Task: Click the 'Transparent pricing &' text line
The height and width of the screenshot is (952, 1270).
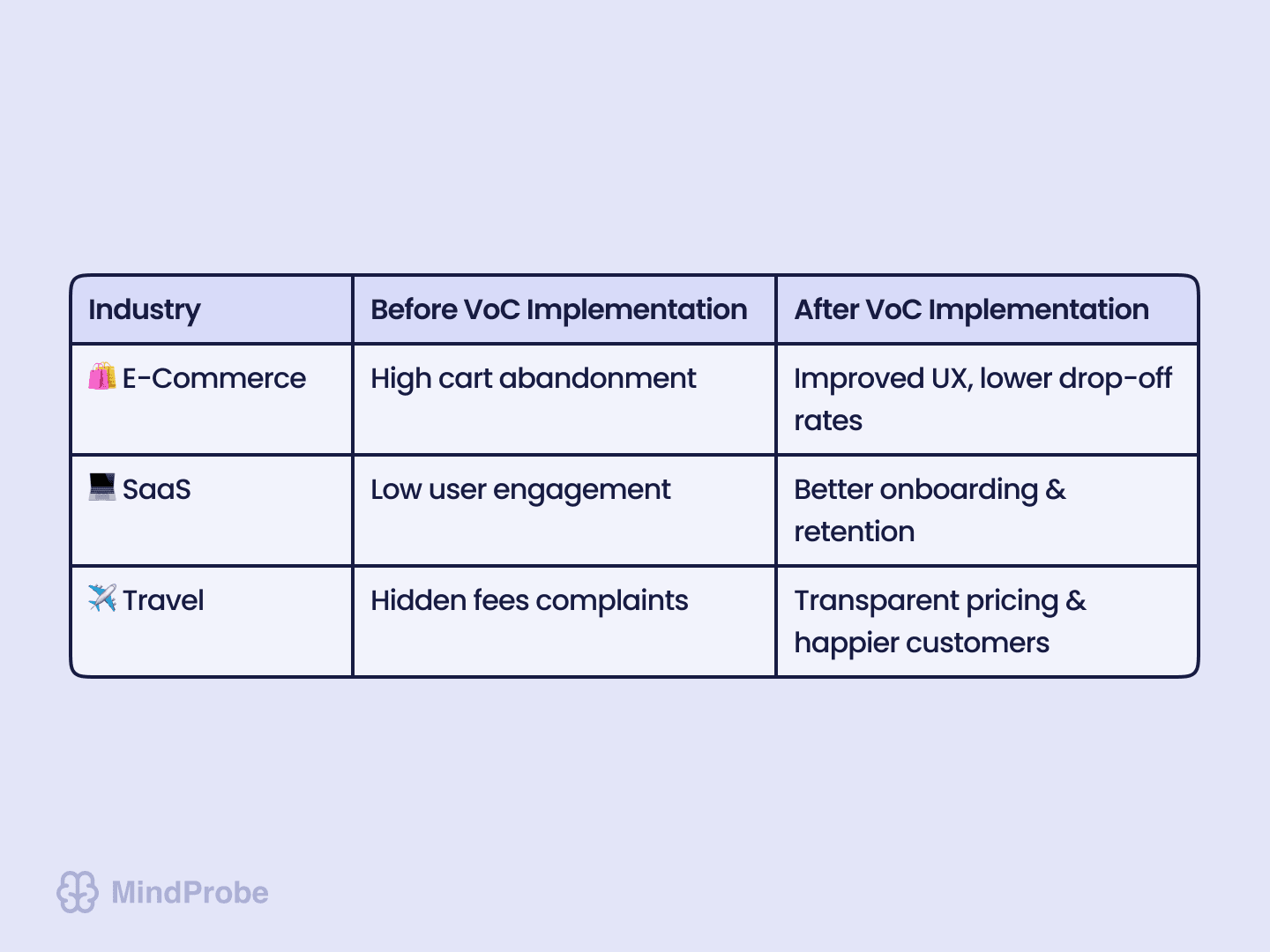Action: tap(939, 601)
